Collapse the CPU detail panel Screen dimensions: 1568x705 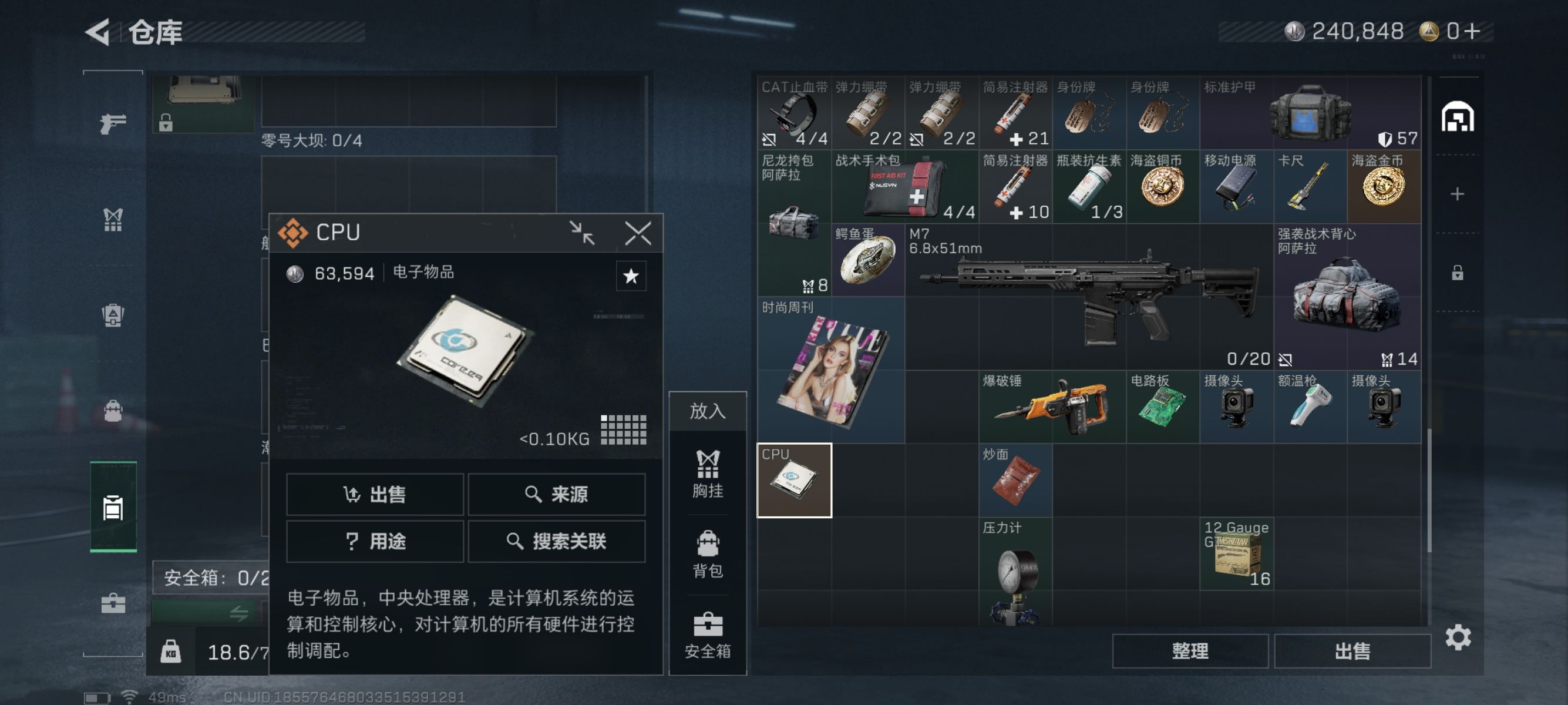tap(582, 233)
